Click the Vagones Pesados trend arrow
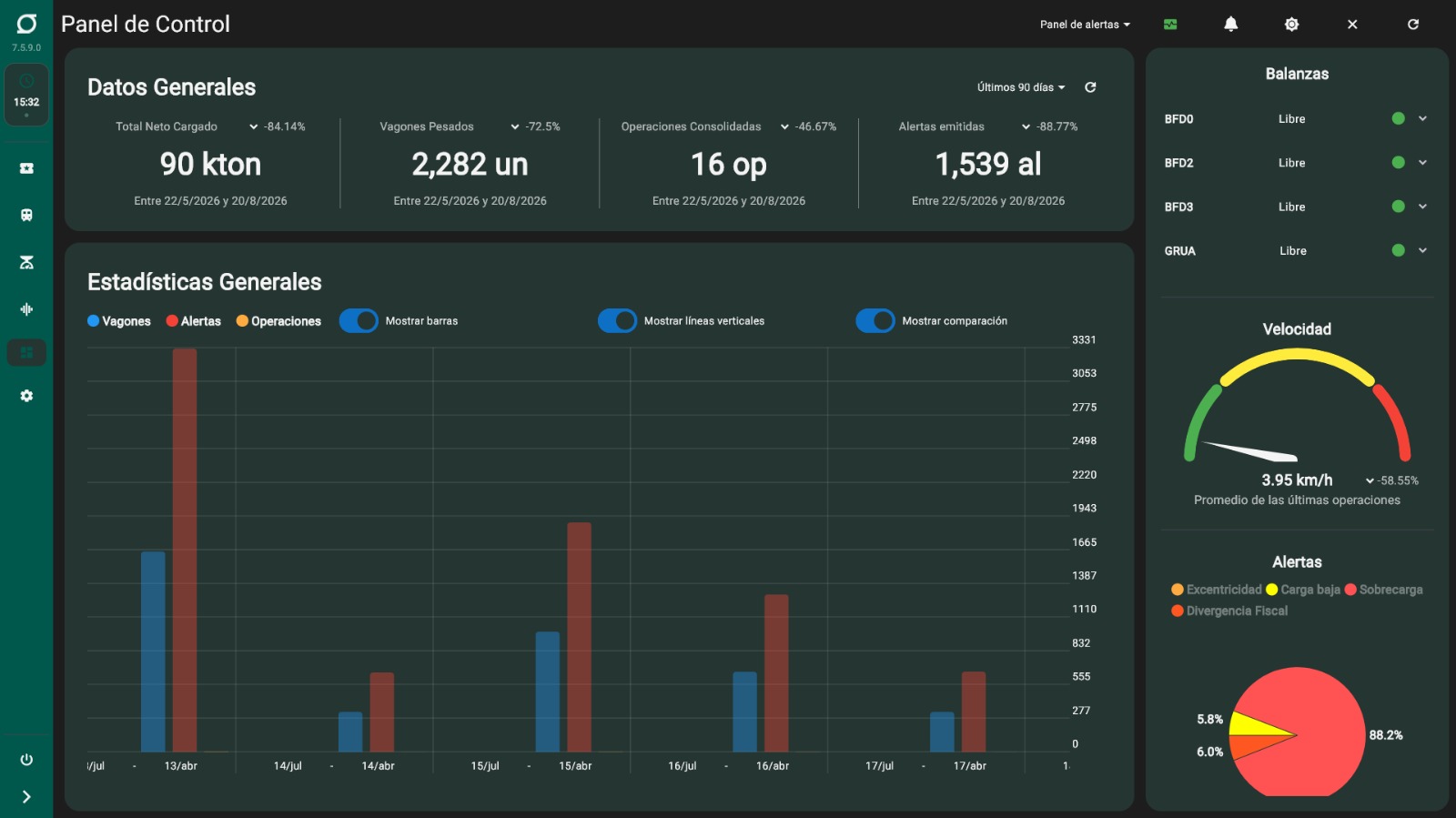 515,126
